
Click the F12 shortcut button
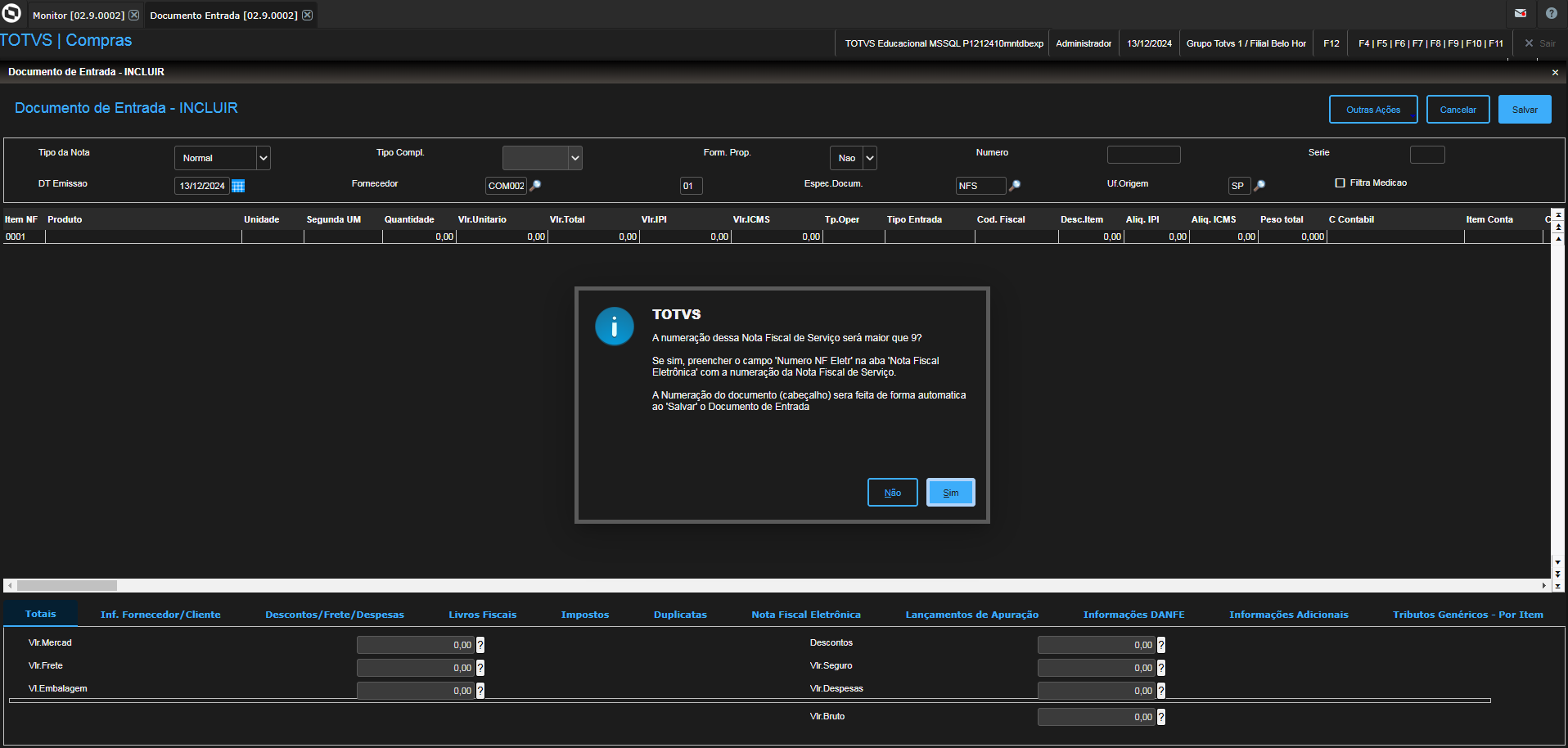coord(1331,43)
